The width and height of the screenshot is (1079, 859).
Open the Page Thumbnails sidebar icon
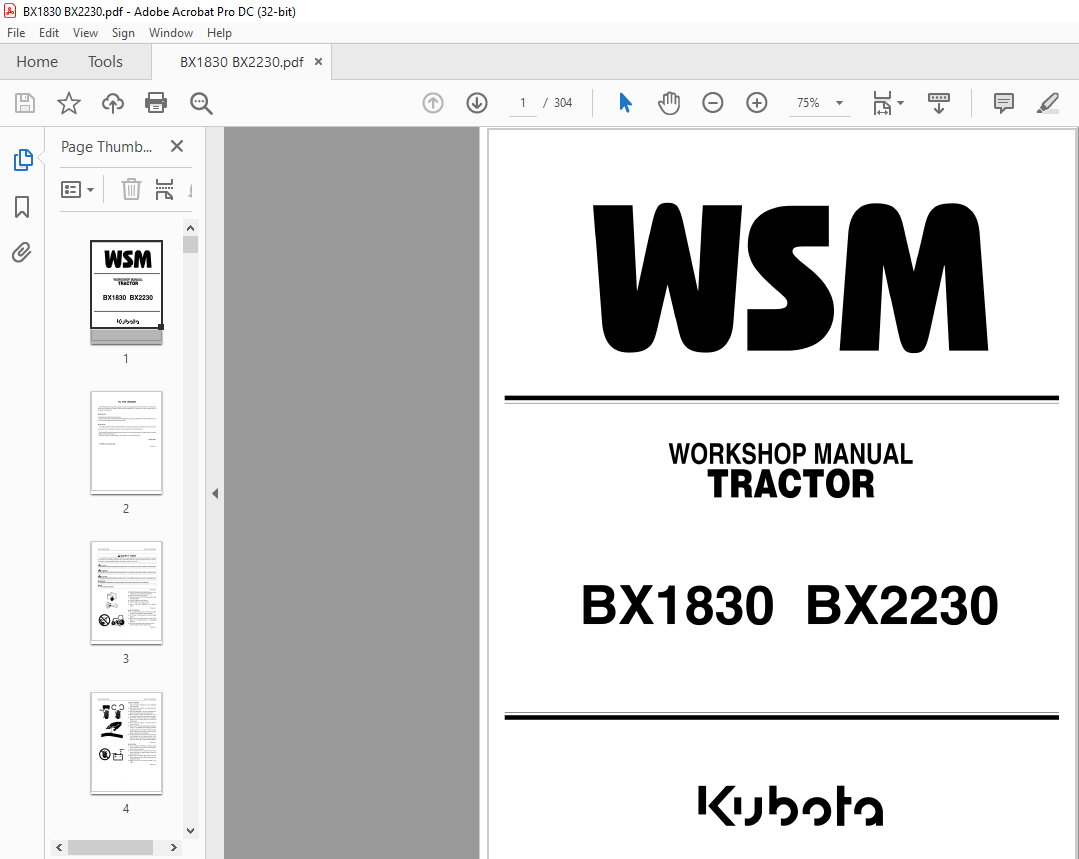click(x=23, y=160)
